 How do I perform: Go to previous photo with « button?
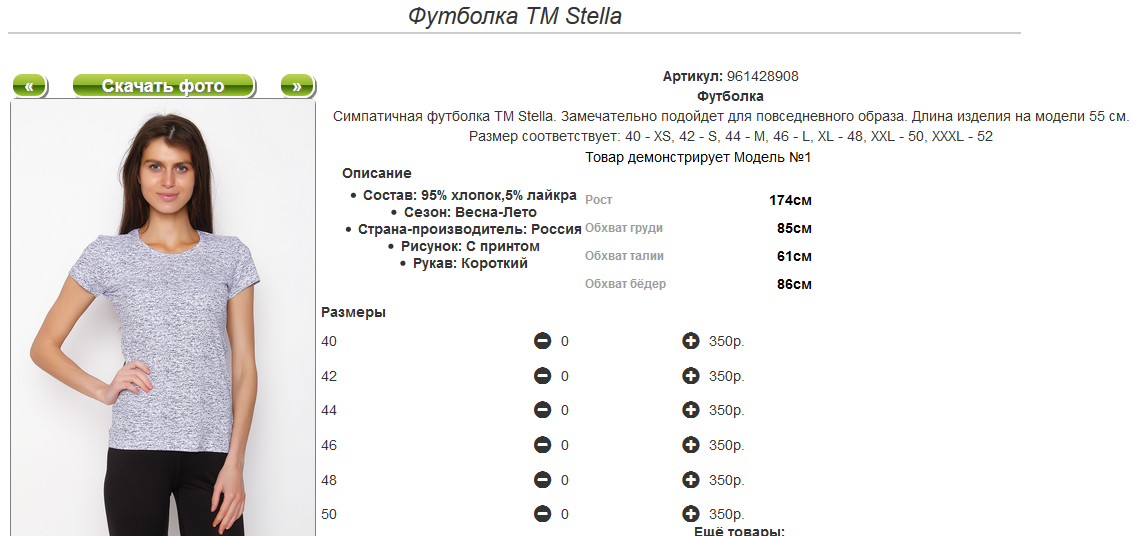(x=30, y=86)
